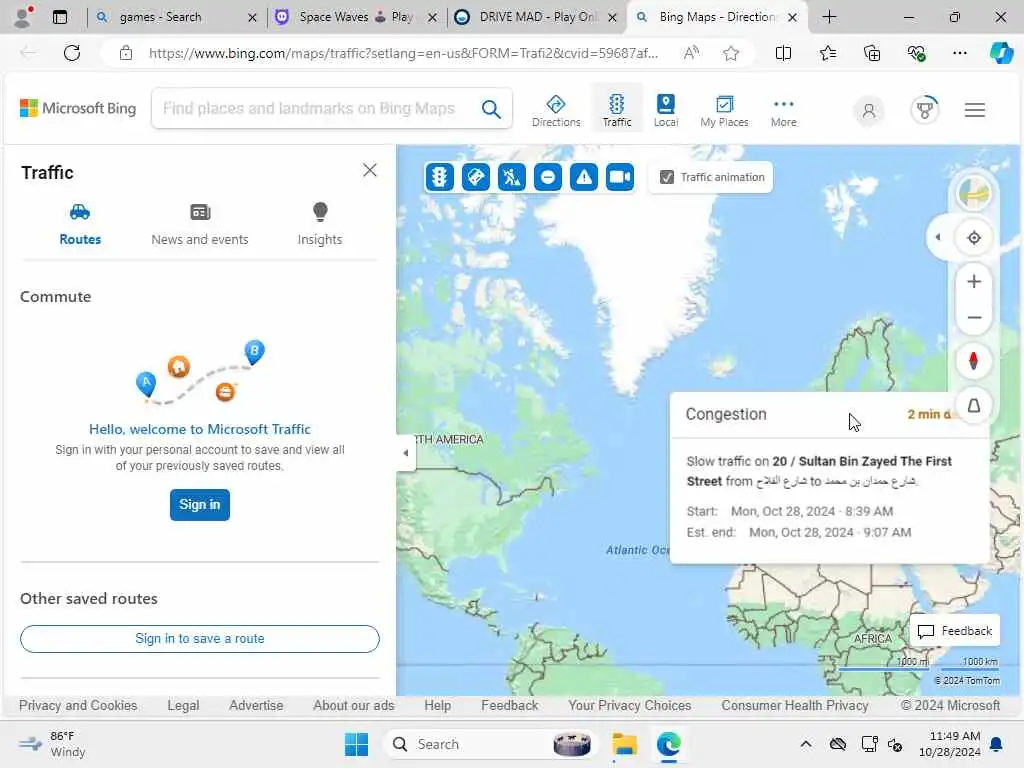The image size is (1024, 768).
Task: Open Read aloud icon in address bar
Action: point(691,53)
